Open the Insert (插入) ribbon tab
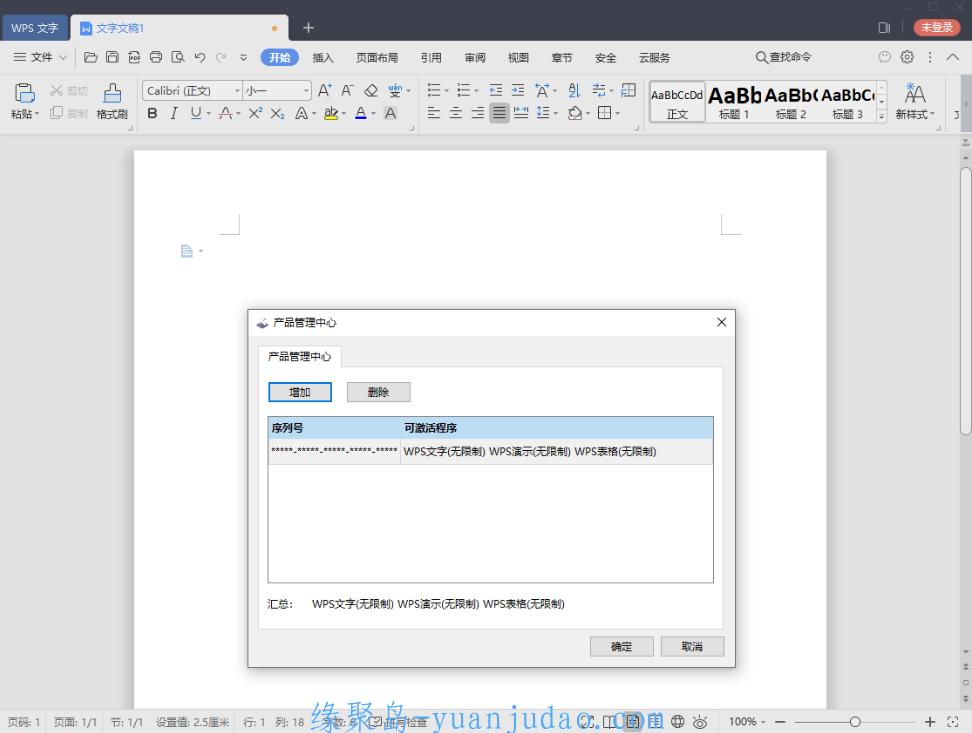The height and width of the screenshot is (733, 972). pos(323,58)
